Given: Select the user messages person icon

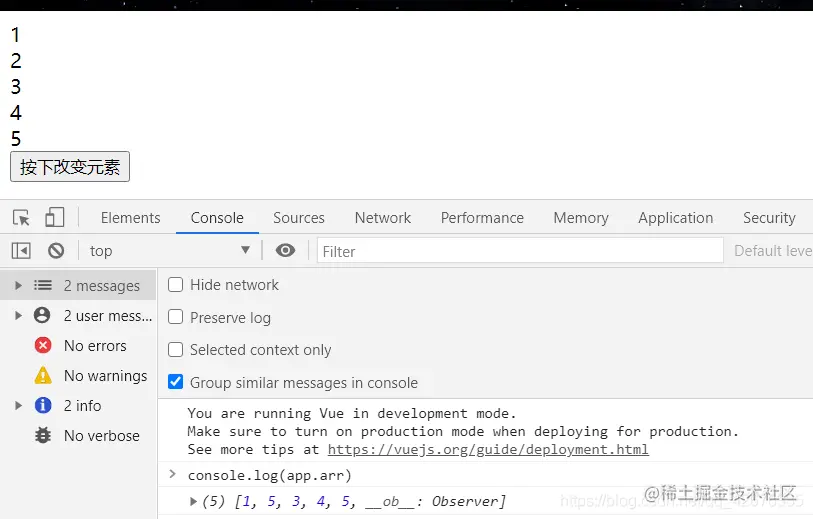Looking at the screenshot, I should pos(42,315).
